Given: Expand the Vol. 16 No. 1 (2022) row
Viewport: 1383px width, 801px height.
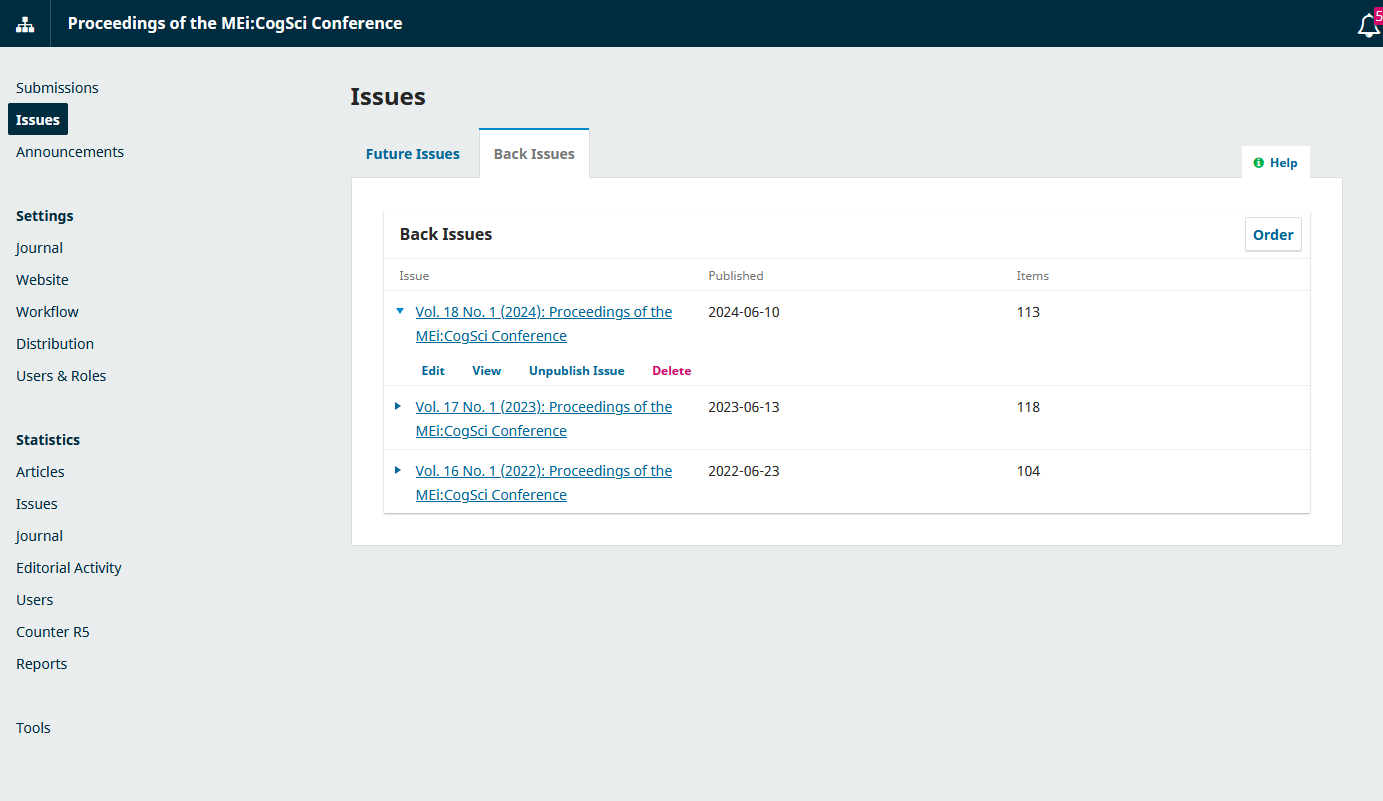Looking at the screenshot, I should [x=398, y=470].
